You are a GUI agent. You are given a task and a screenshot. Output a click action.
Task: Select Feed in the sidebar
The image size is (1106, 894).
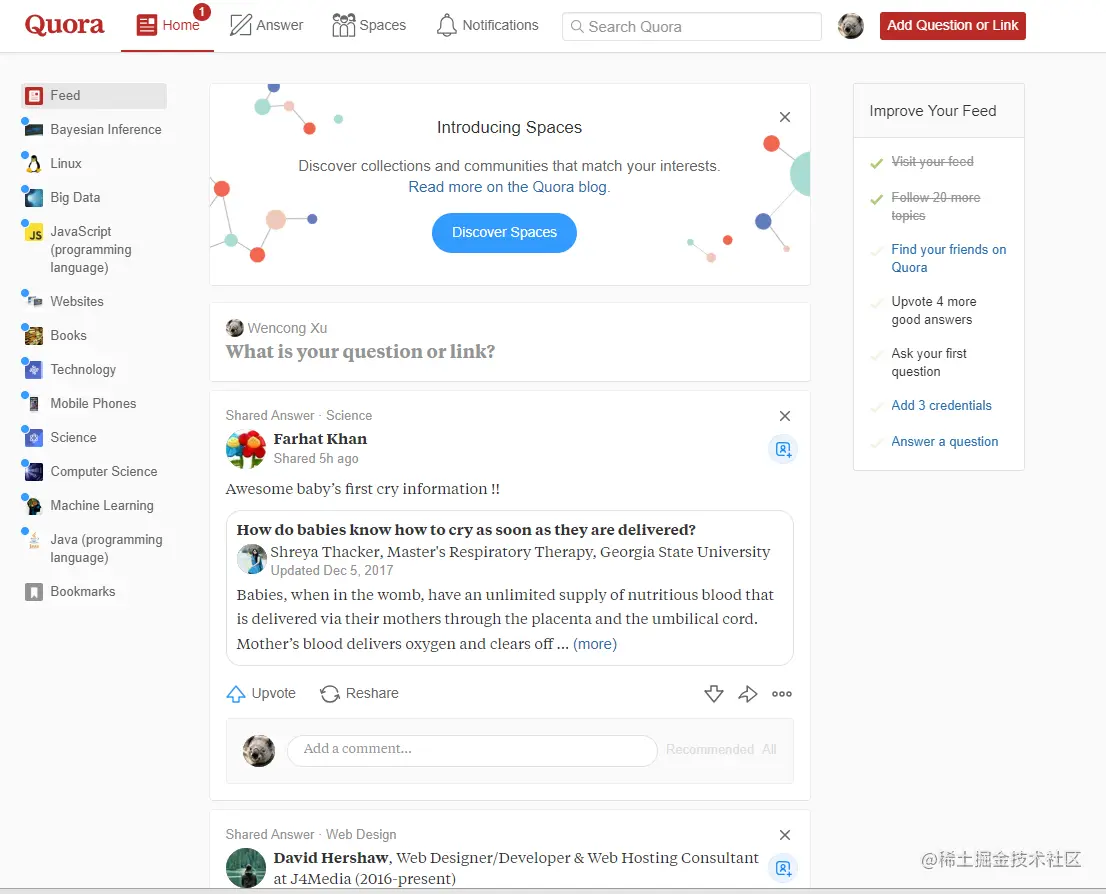tap(94, 95)
